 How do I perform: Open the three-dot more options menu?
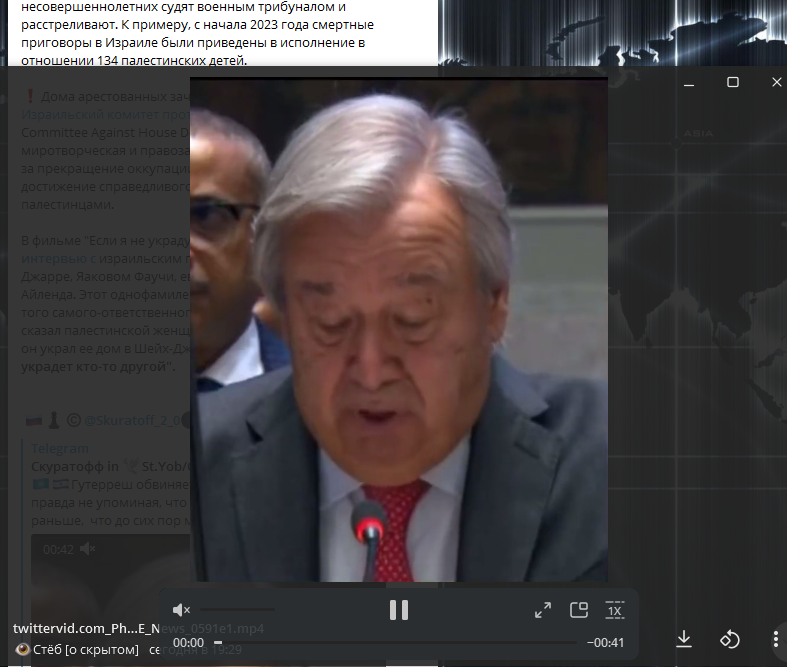[x=775, y=639]
